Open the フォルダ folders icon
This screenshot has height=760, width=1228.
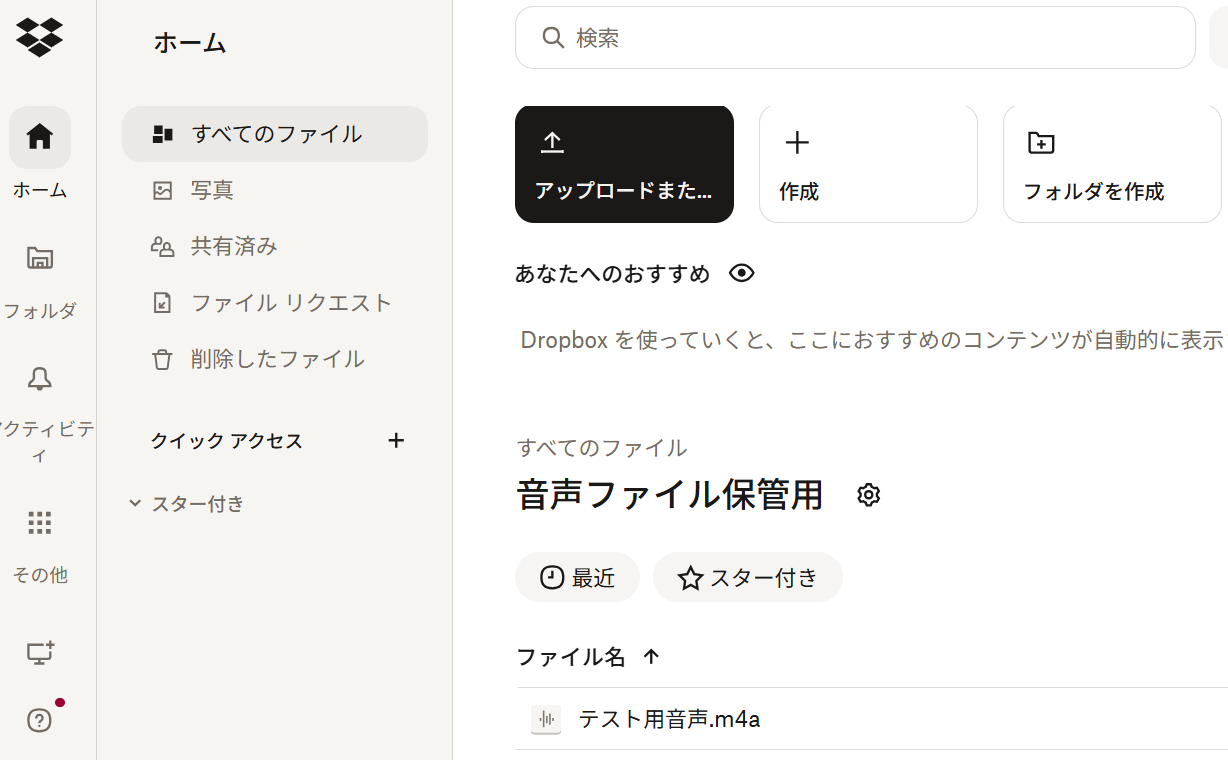pos(40,258)
